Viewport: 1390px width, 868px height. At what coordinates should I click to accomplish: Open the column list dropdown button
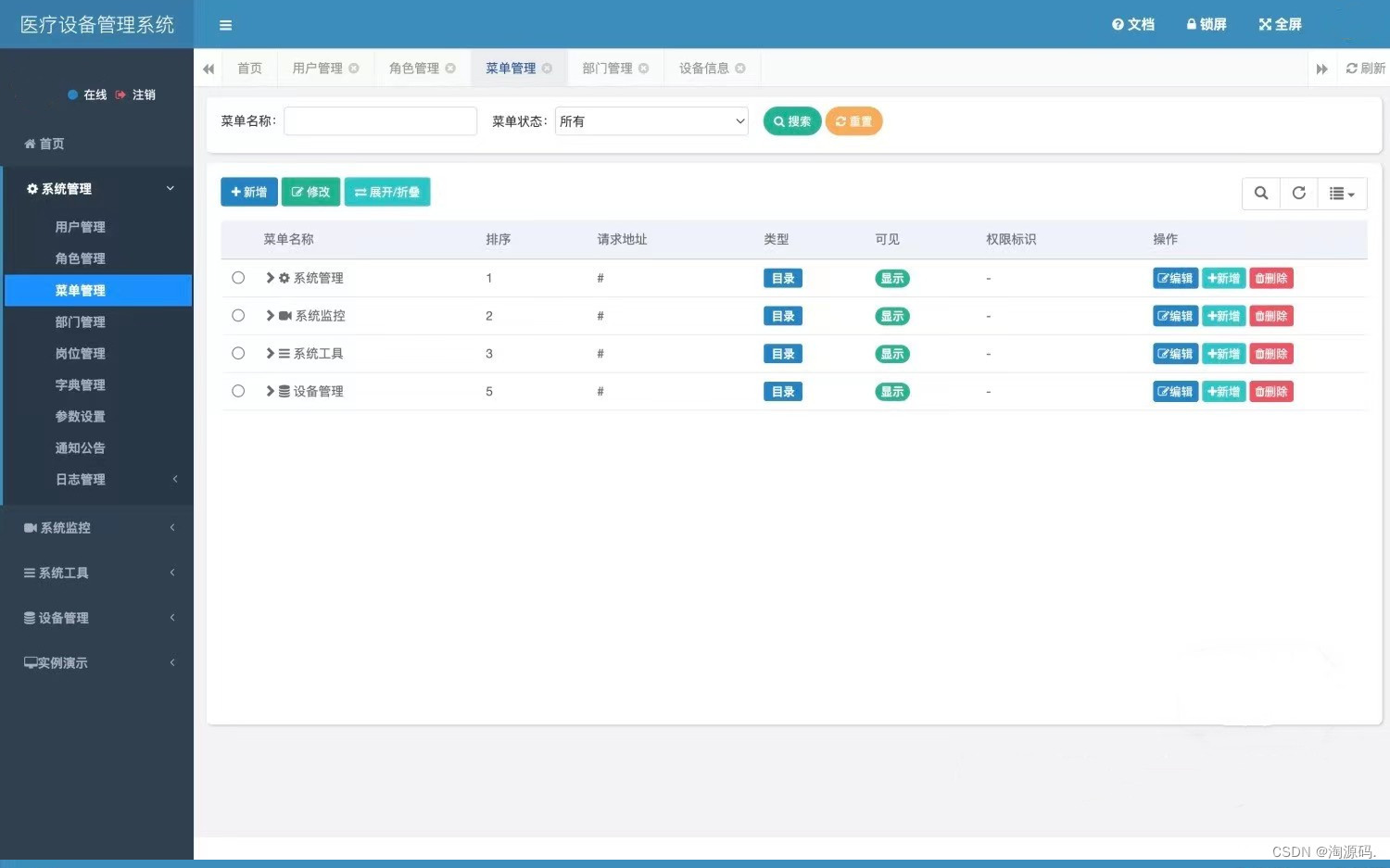(1342, 193)
